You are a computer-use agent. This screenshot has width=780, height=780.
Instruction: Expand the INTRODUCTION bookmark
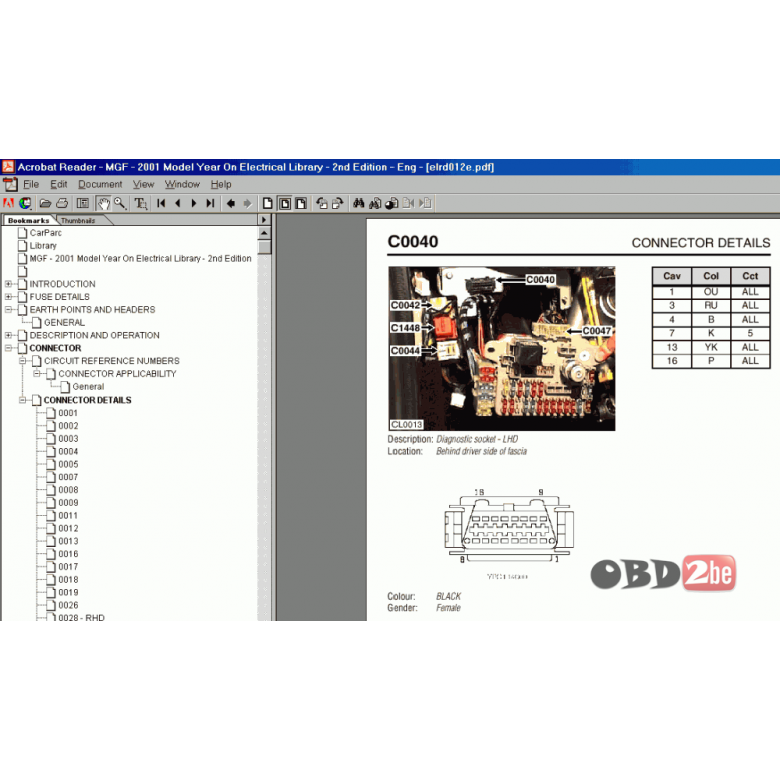click(8, 284)
